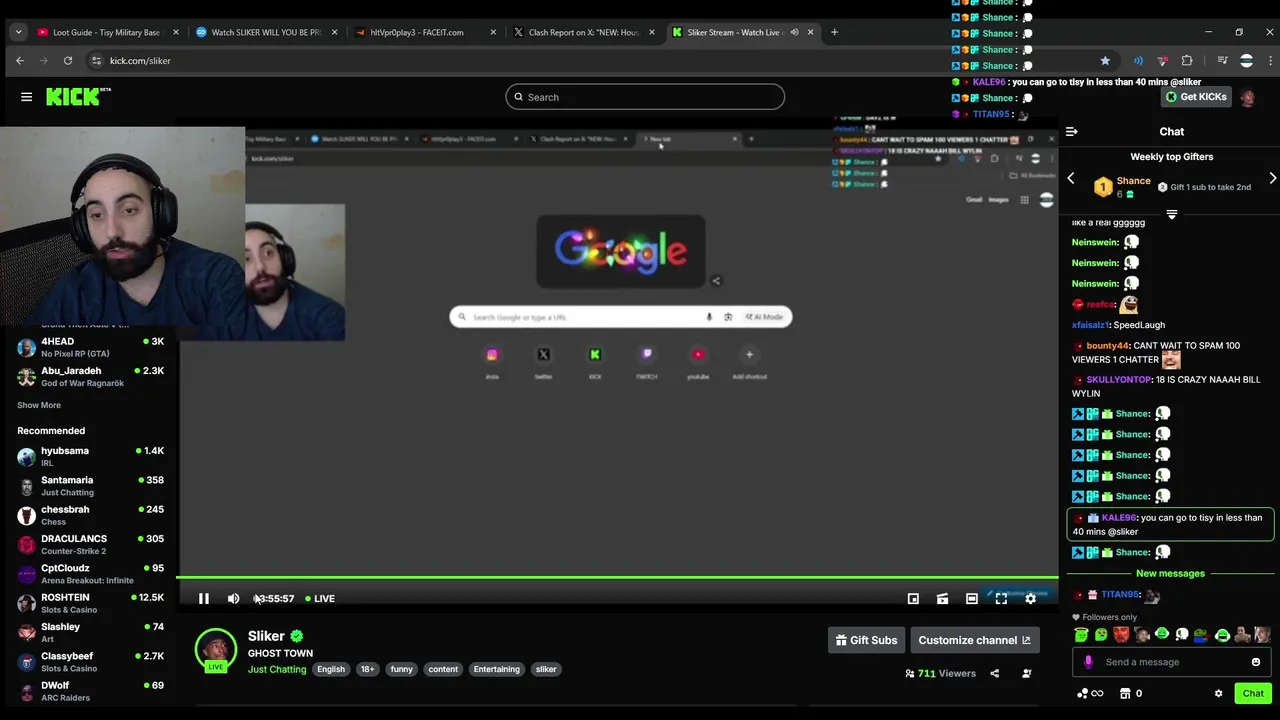Select the Entertaining tag
1280x720 pixels.
tap(497, 669)
